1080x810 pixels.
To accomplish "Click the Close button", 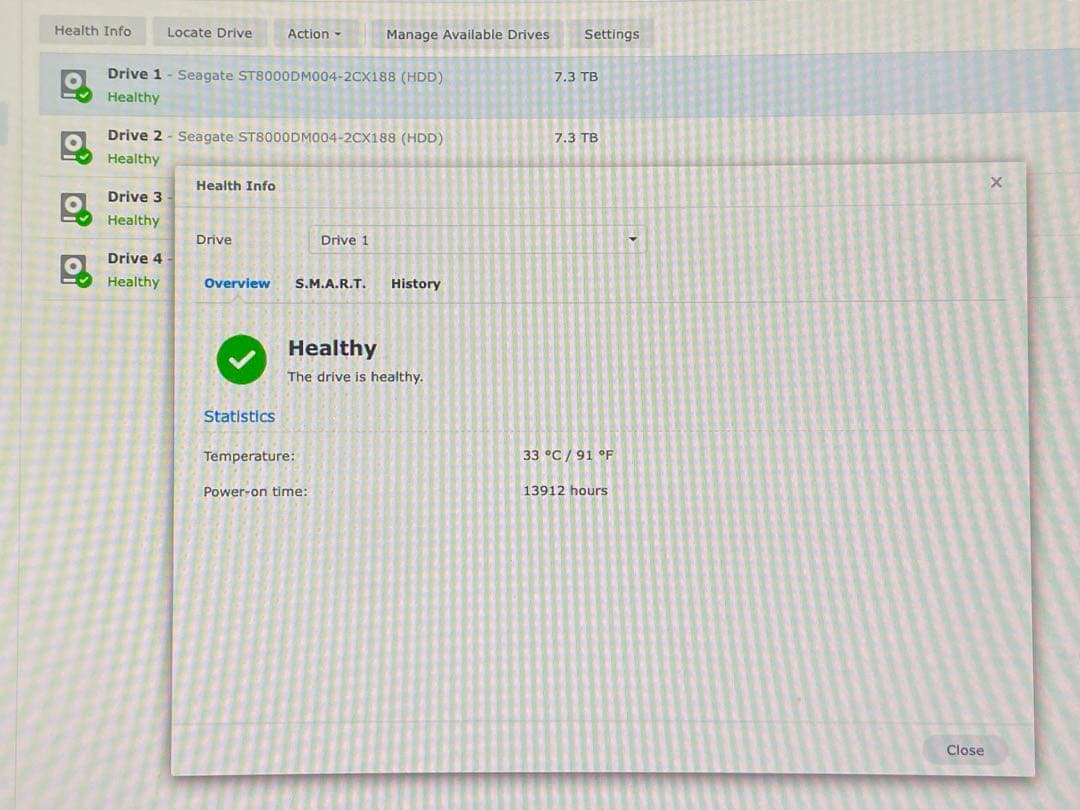I will 963,750.
